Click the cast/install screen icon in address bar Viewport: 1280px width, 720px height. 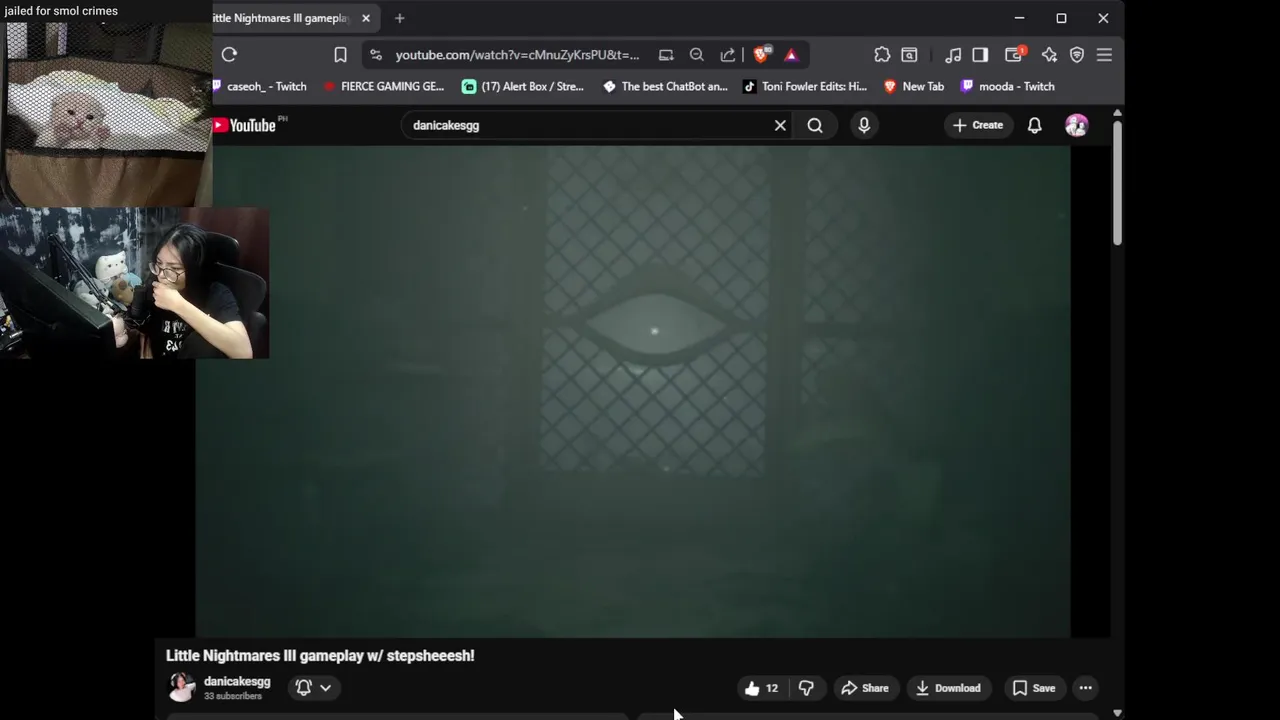point(666,55)
